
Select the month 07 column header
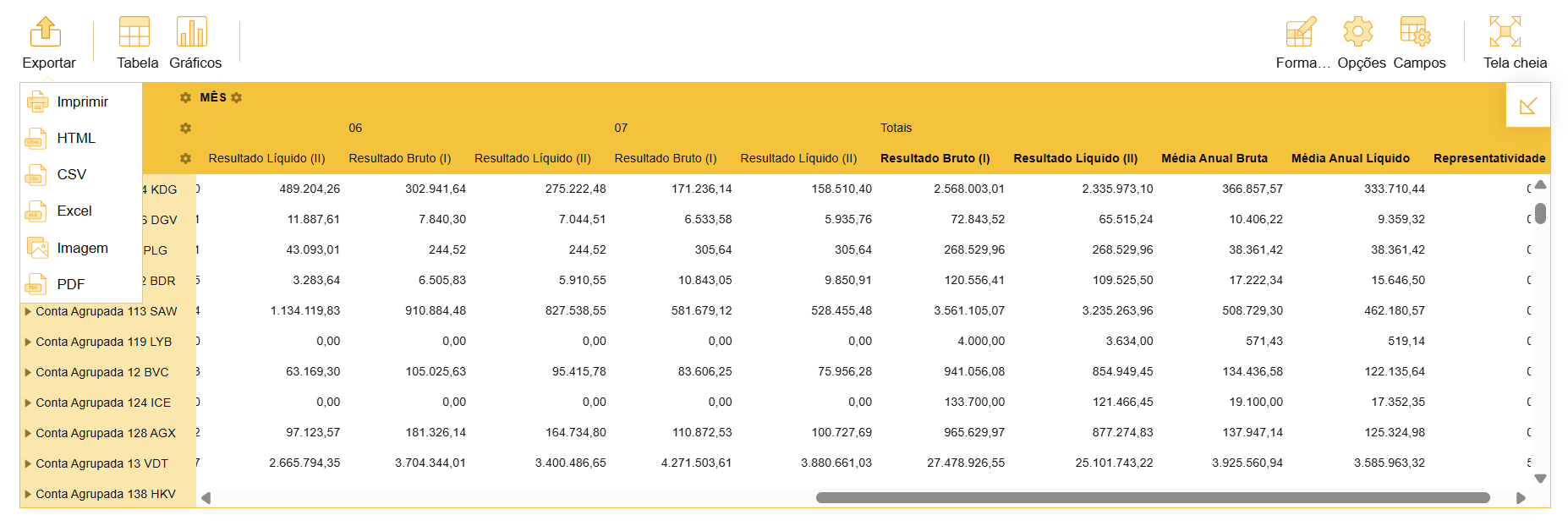click(621, 128)
